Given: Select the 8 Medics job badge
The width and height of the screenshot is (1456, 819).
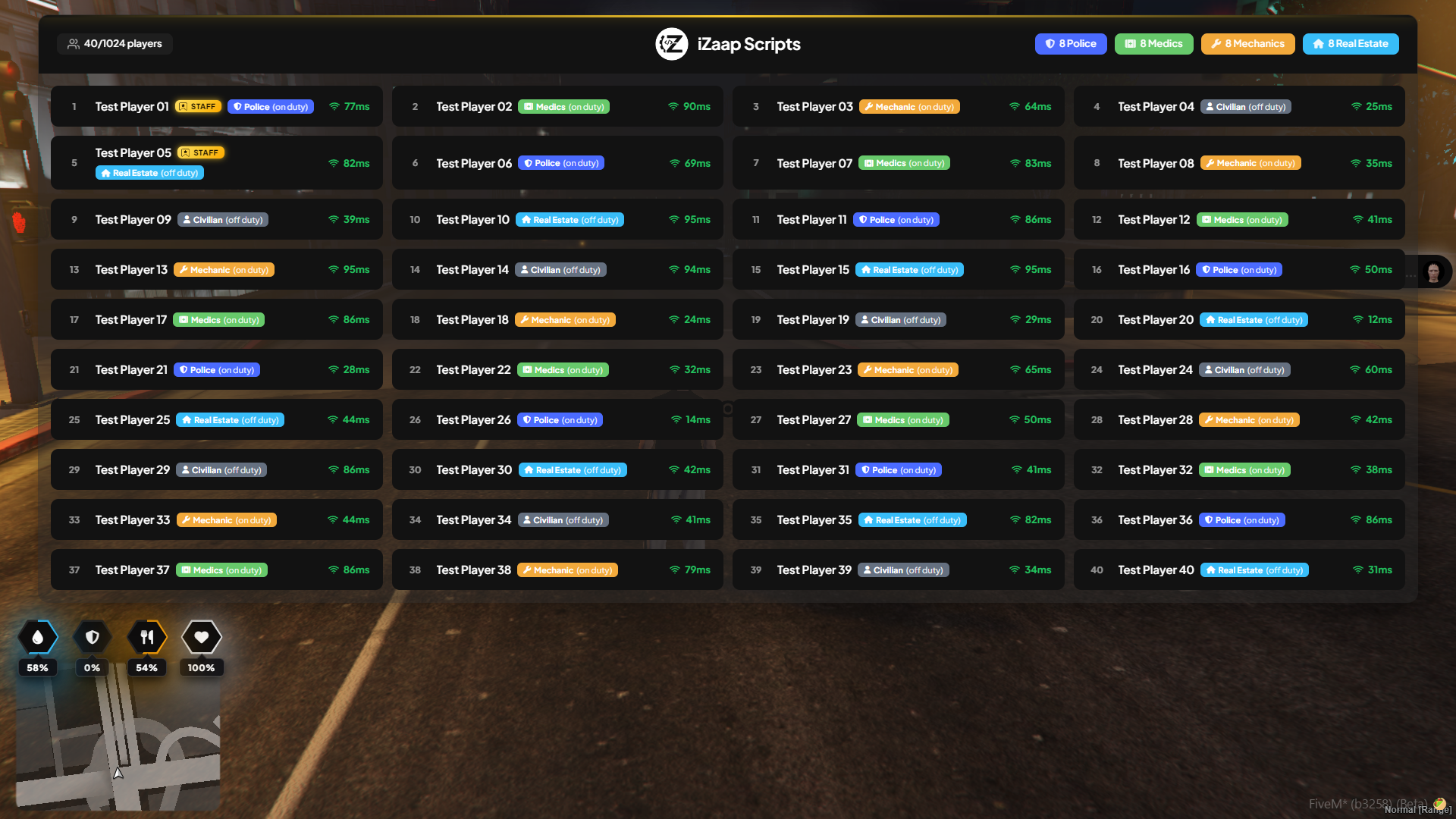Looking at the screenshot, I should 1153,44.
